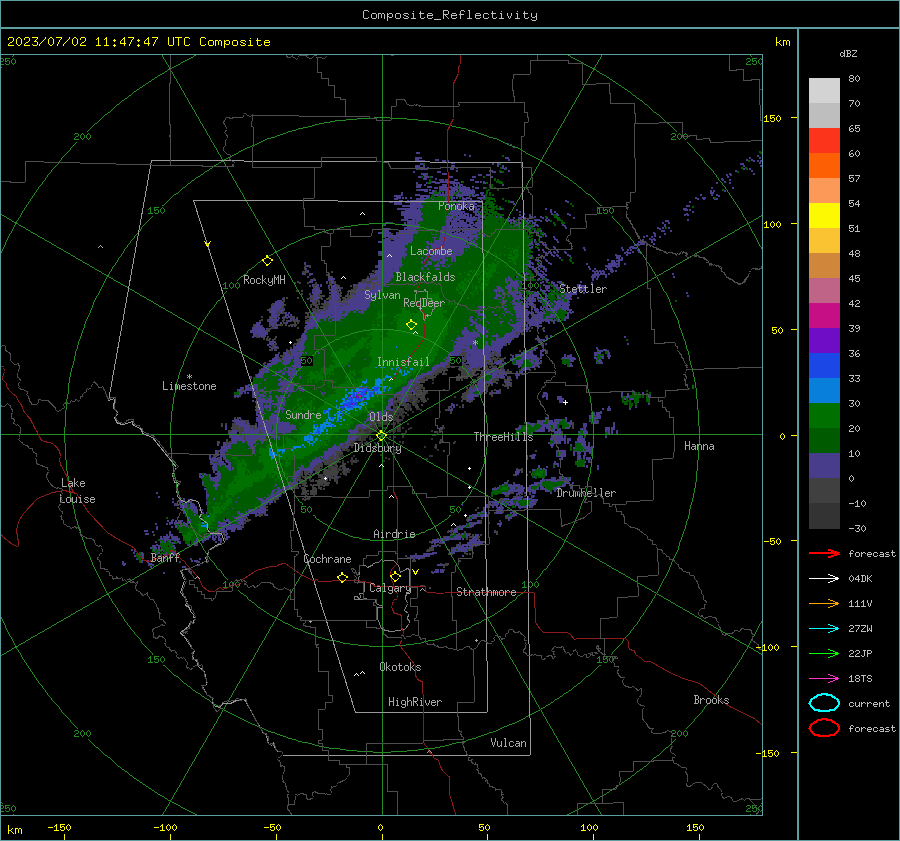
Task: Click the Lake Louise label
Action: (77, 491)
